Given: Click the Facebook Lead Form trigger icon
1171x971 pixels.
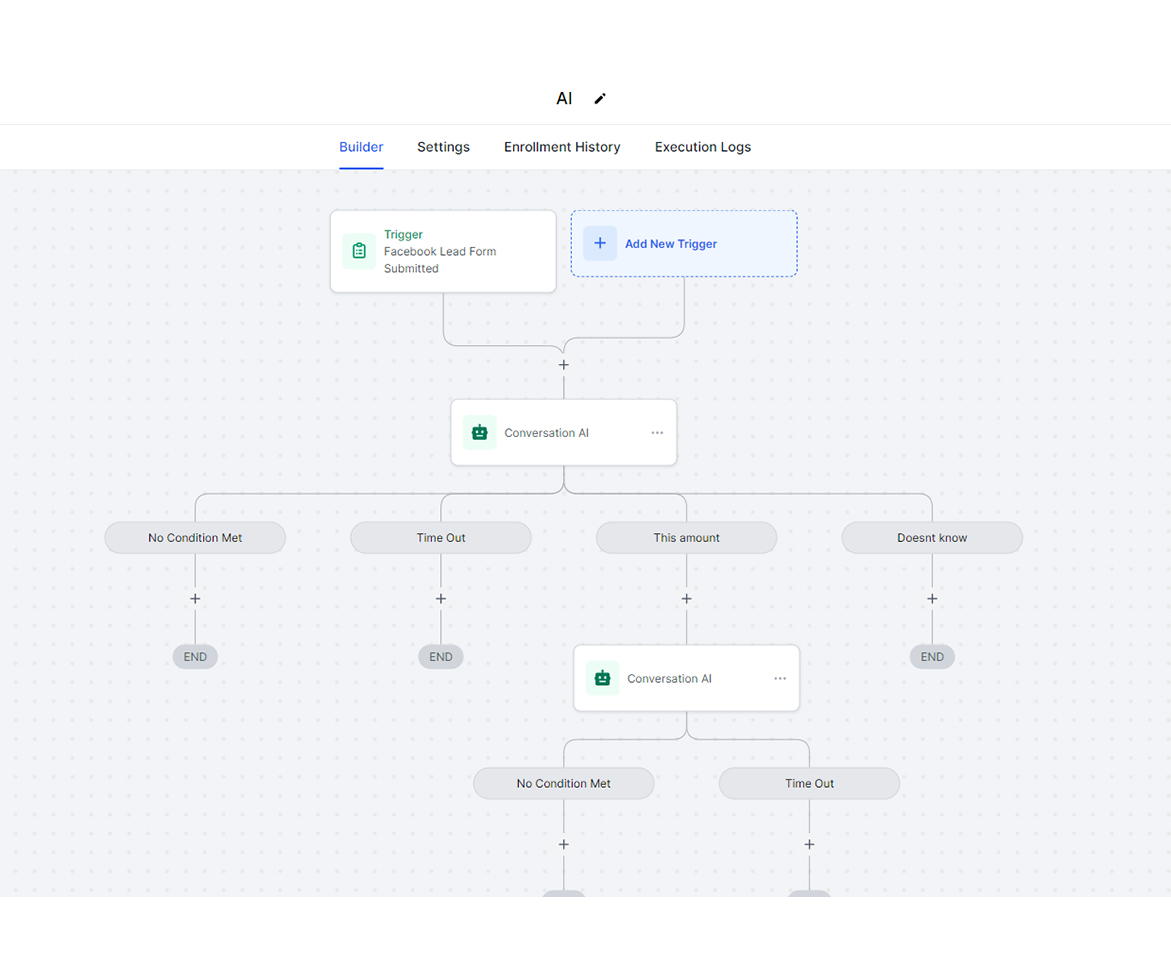Looking at the screenshot, I should 359,251.
